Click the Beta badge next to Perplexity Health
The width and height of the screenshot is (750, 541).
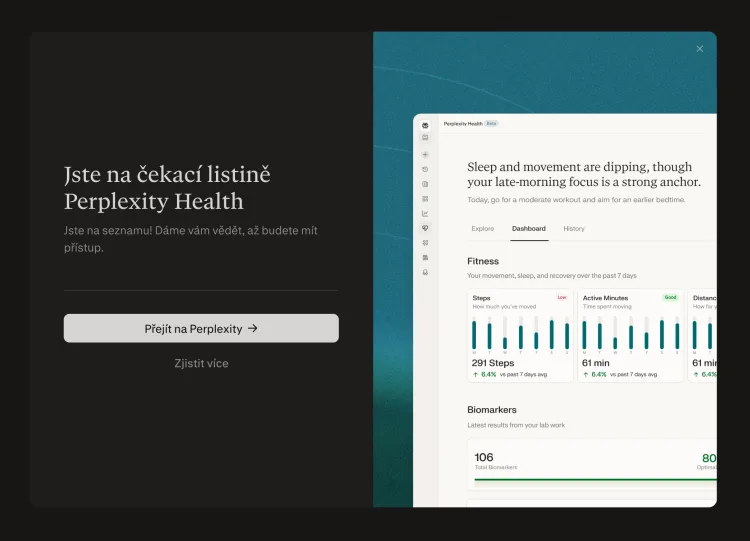[x=491, y=123]
